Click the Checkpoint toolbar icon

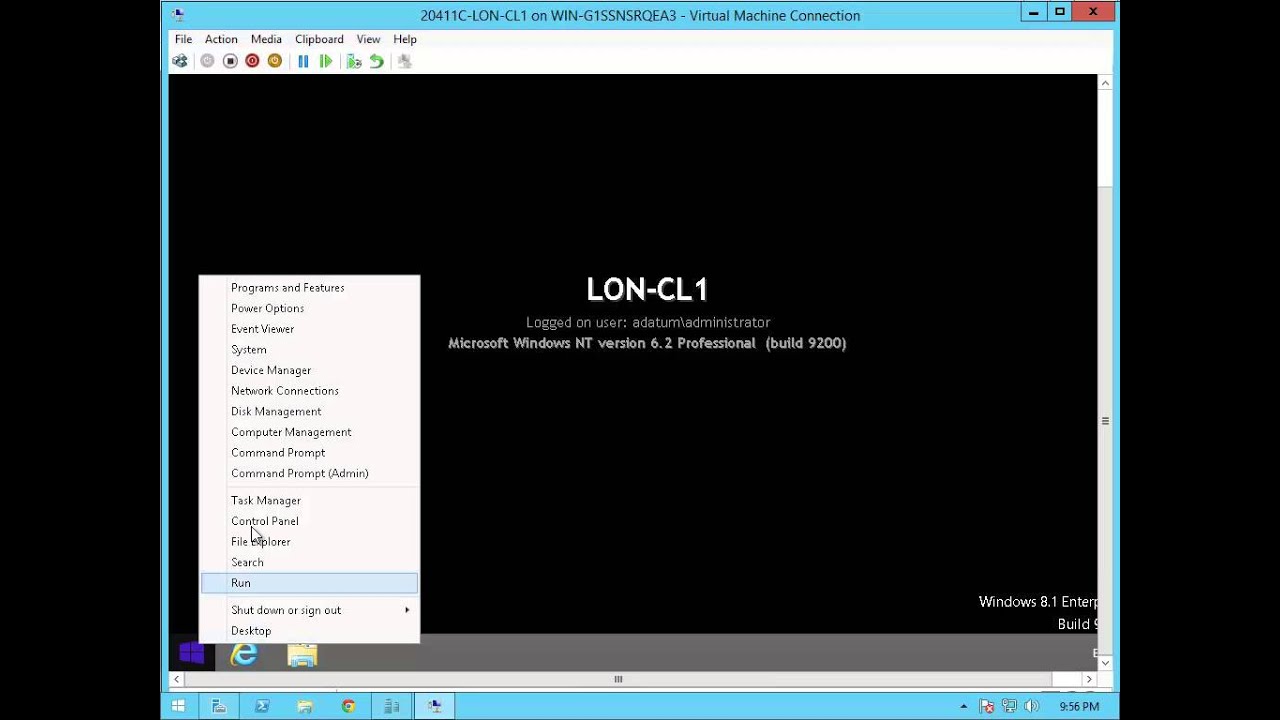[354, 61]
